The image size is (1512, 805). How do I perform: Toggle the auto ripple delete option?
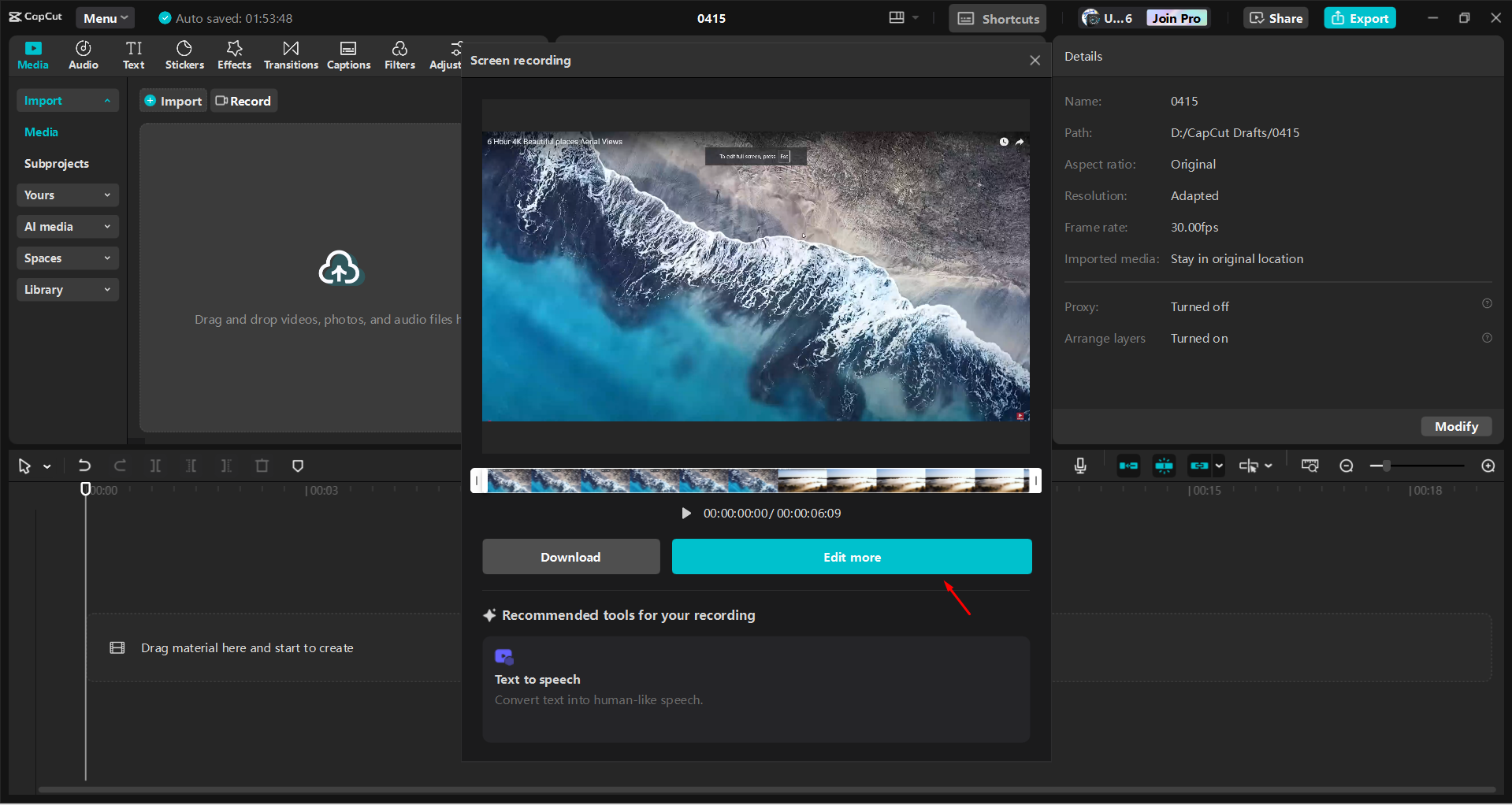coord(1128,466)
